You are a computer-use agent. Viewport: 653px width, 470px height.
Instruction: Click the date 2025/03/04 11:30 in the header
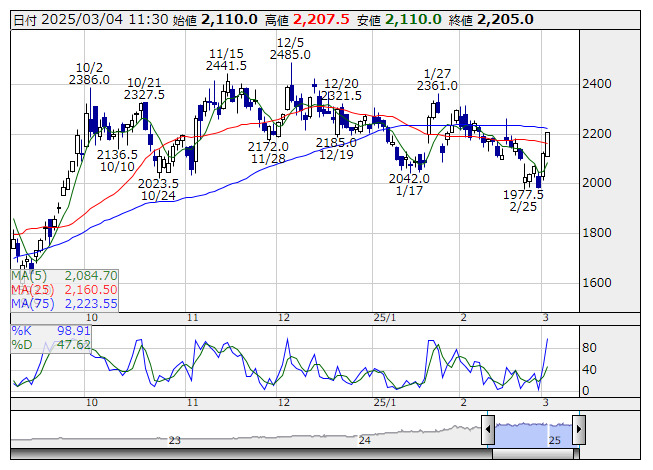[105, 19]
